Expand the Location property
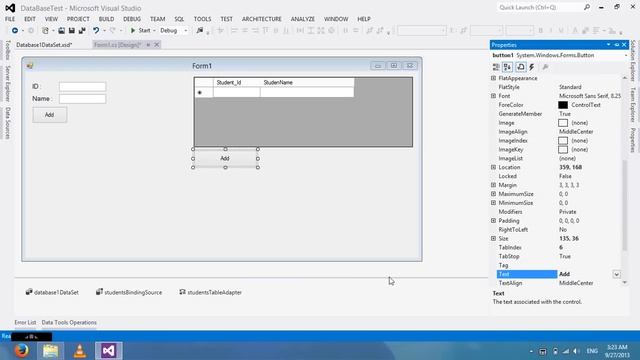The image size is (640, 360). [x=493, y=167]
